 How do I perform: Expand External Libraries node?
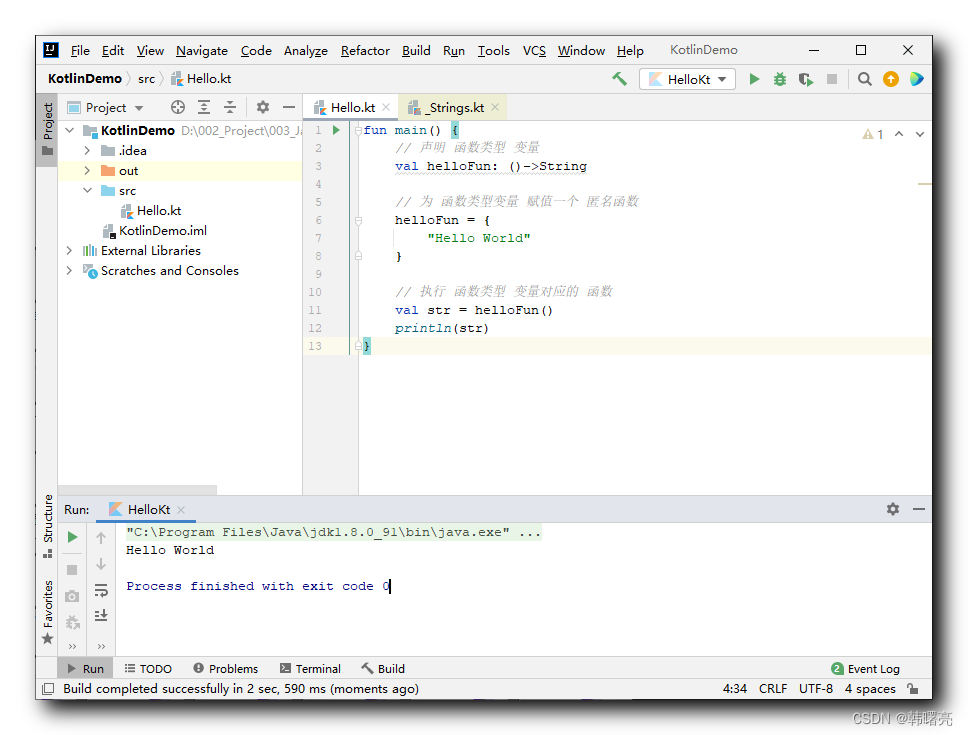click(69, 251)
